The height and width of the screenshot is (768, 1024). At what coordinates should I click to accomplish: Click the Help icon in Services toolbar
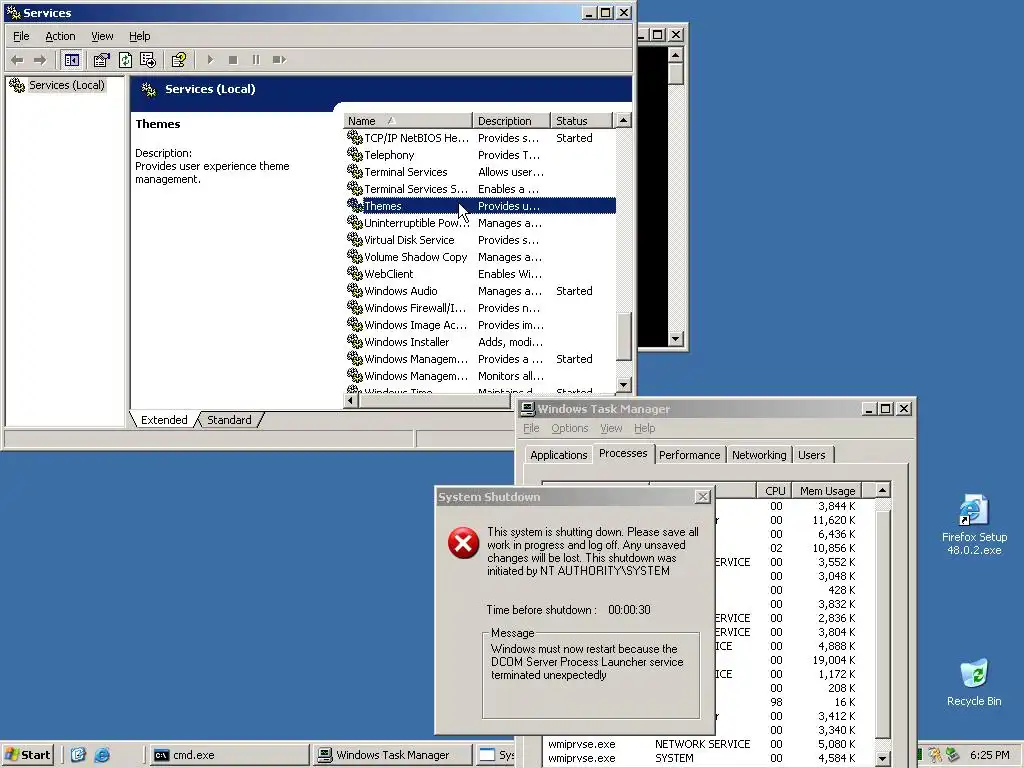(x=178, y=60)
